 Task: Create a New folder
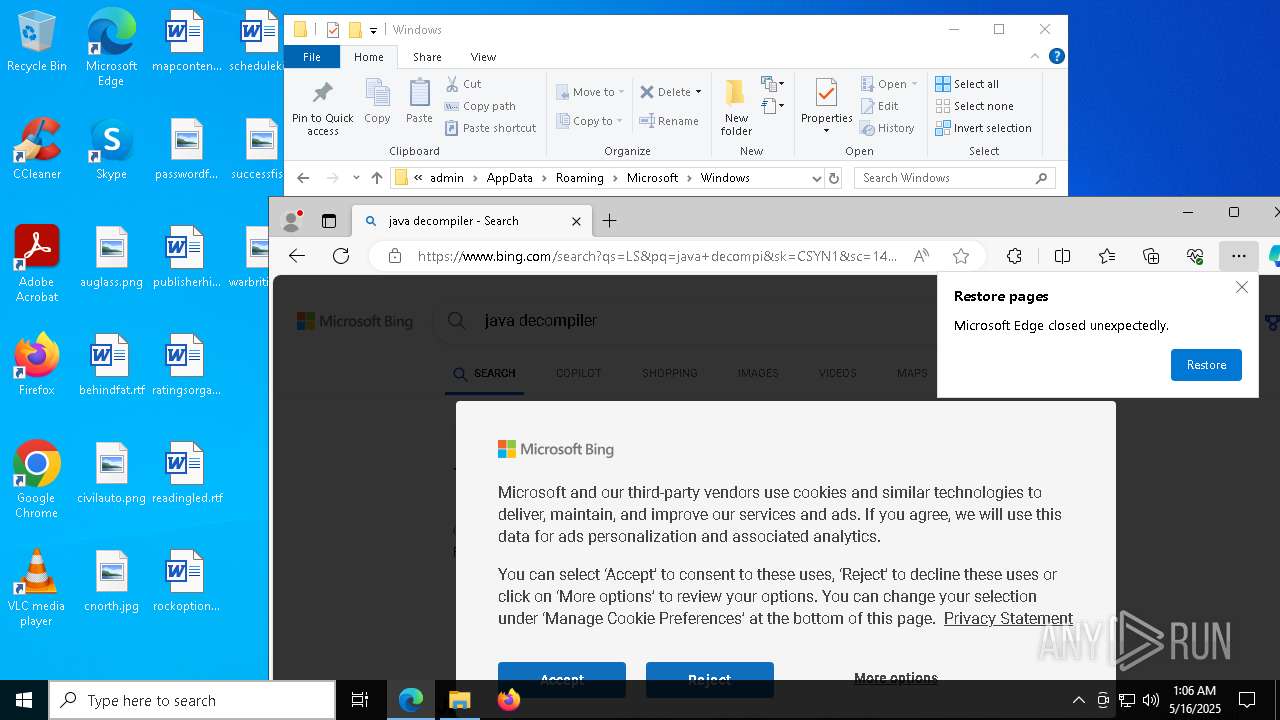point(736,108)
